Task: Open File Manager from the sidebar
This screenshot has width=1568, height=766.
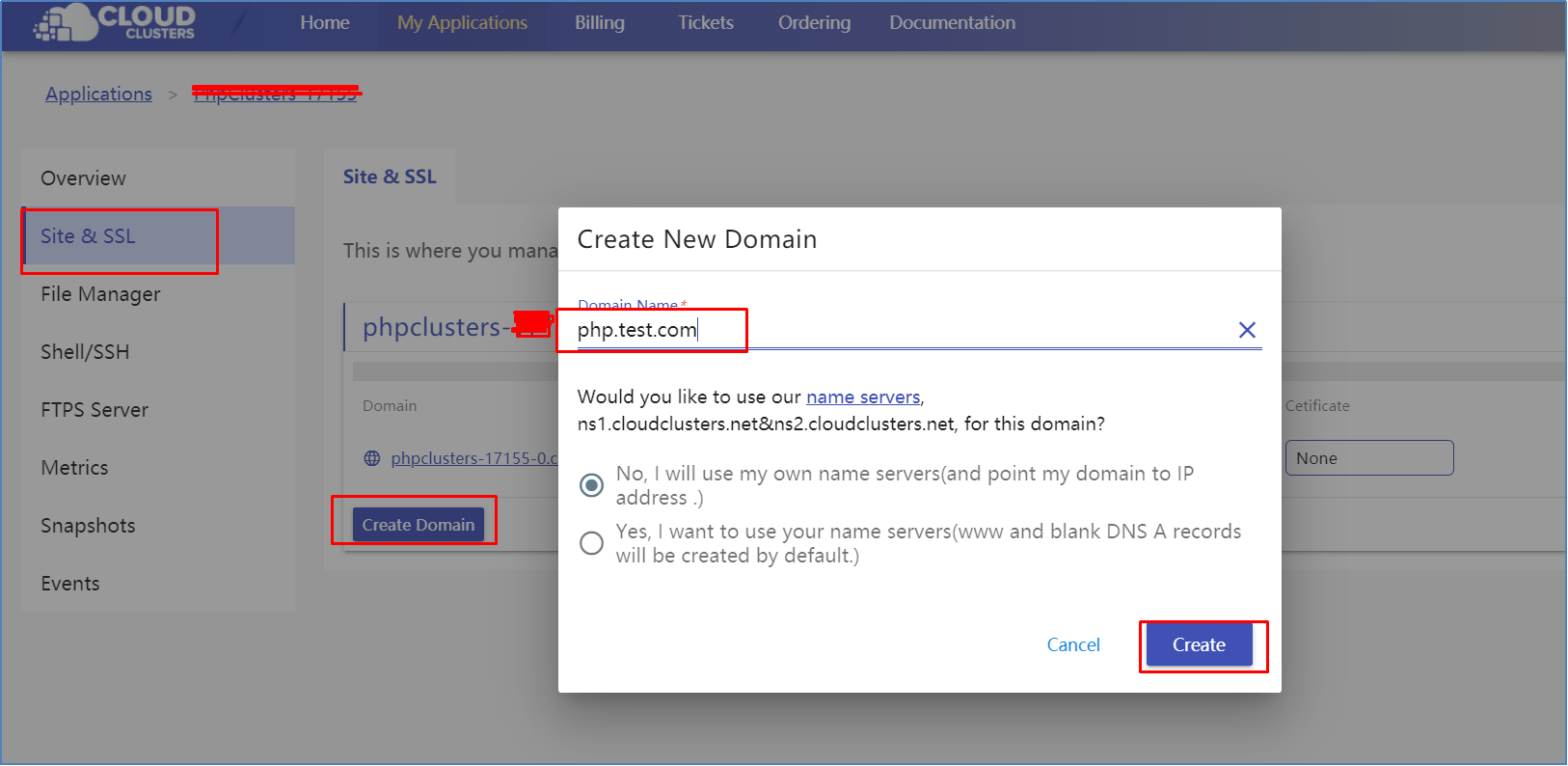Action: pos(100,294)
